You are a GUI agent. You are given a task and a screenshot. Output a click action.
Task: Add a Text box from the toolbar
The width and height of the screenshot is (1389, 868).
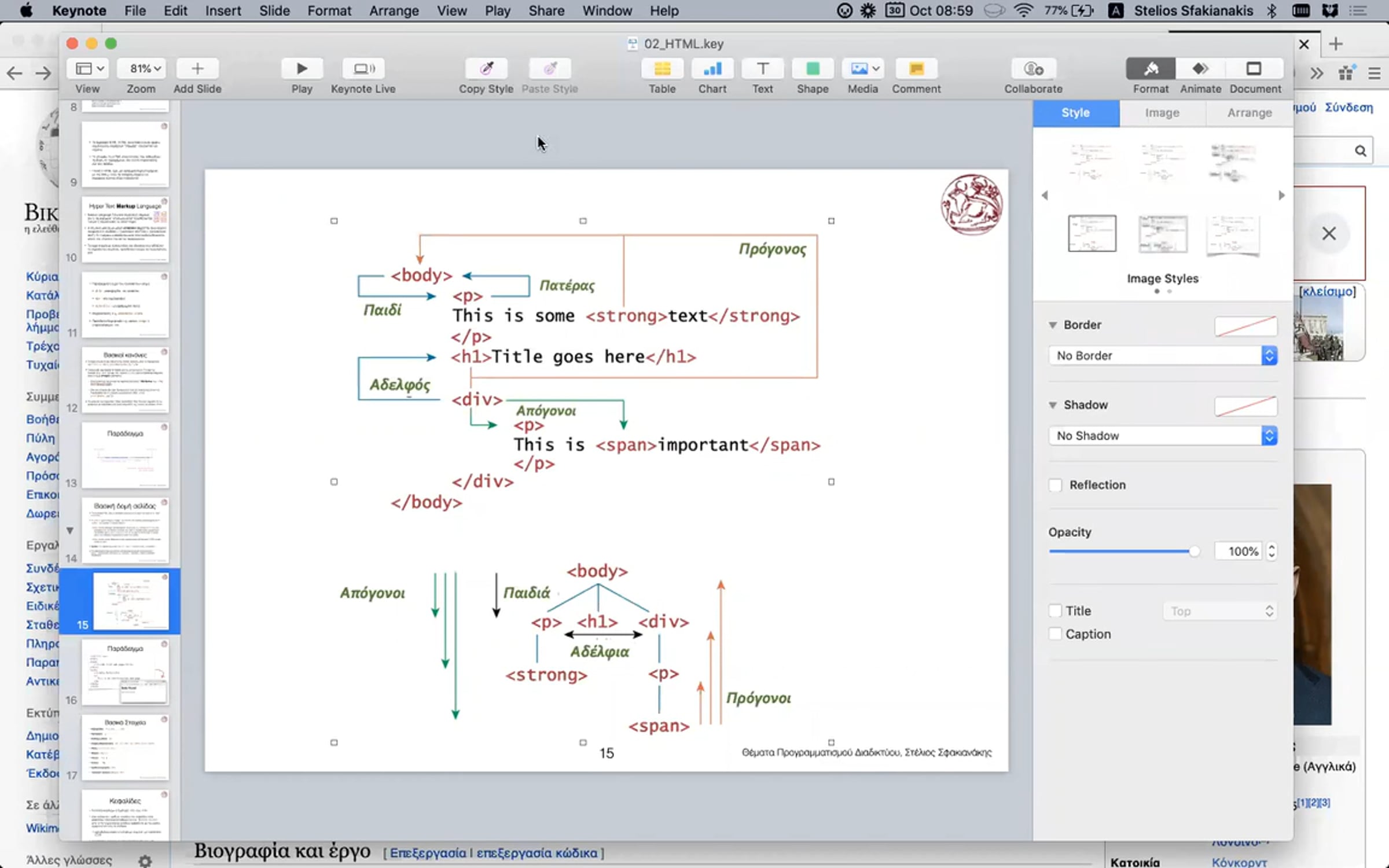[763, 69]
